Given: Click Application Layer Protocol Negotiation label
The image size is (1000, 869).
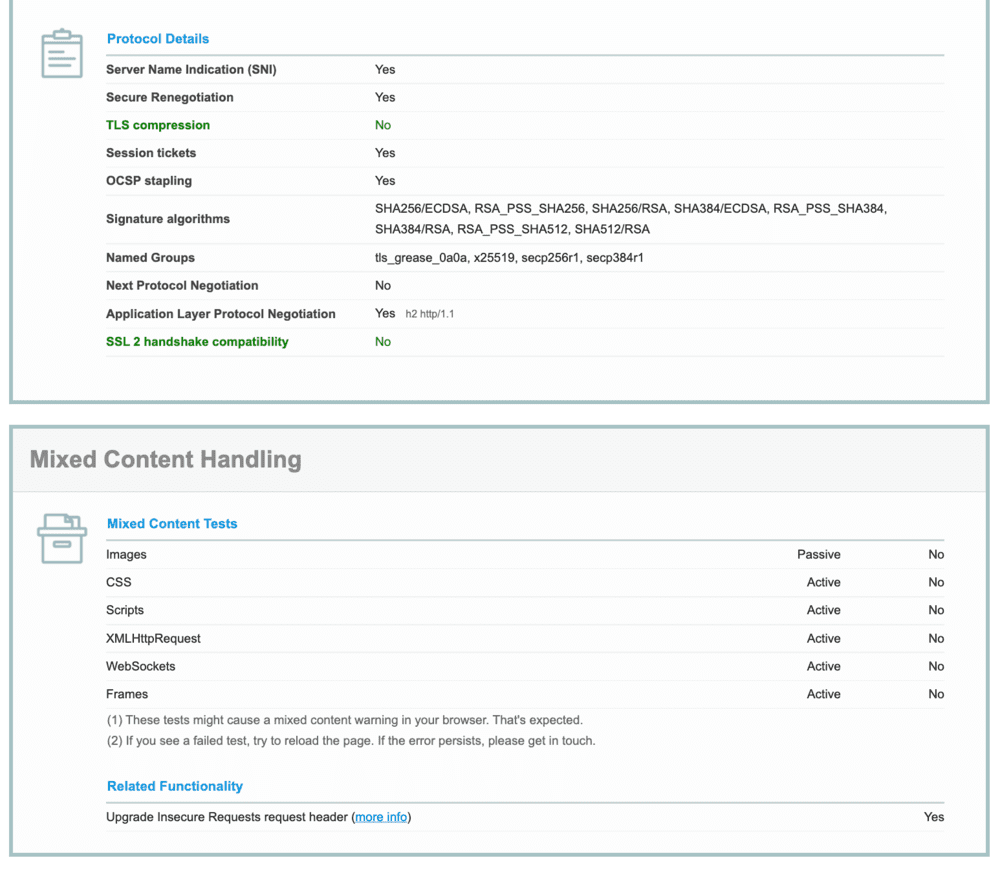Looking at the screenshot, I should click(x=221, y=314).
